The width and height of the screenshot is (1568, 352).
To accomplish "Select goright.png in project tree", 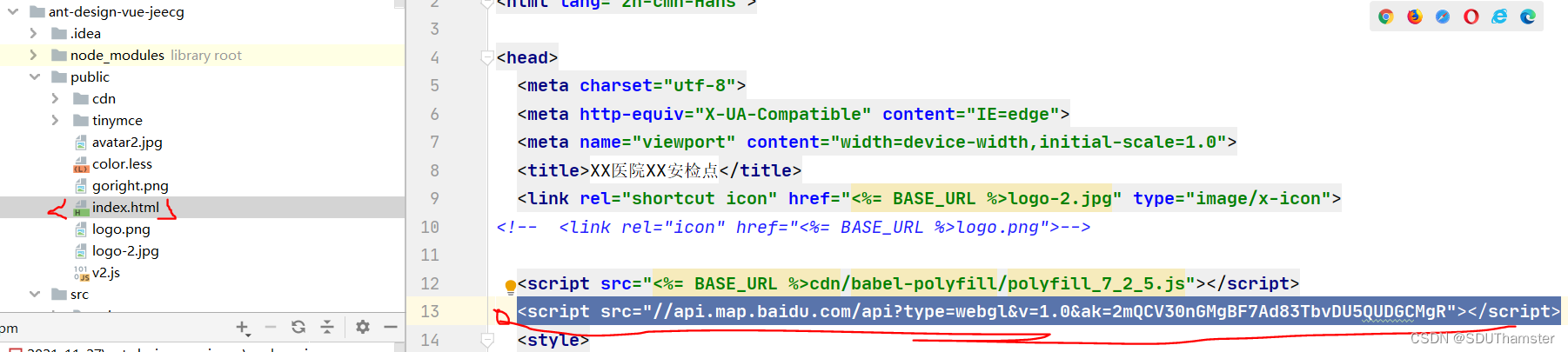I will [x=131, y=186].
